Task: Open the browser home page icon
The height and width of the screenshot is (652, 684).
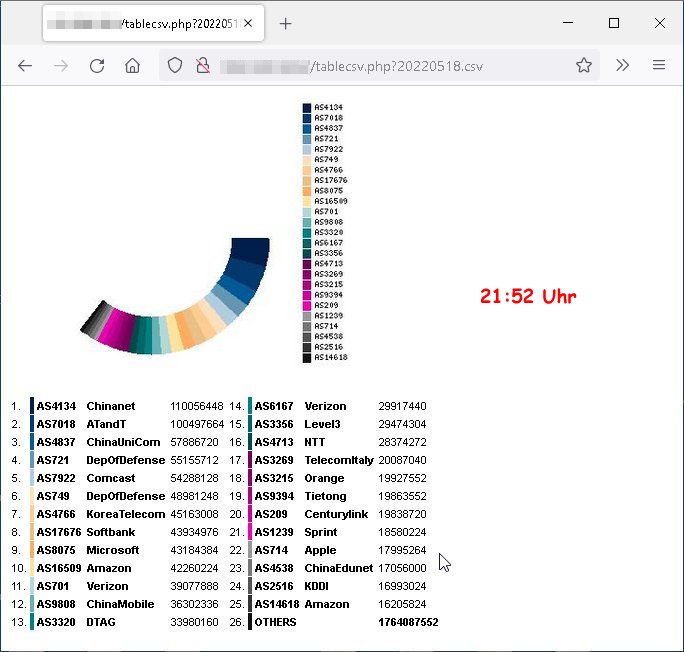Action: [x=133, y=66]
